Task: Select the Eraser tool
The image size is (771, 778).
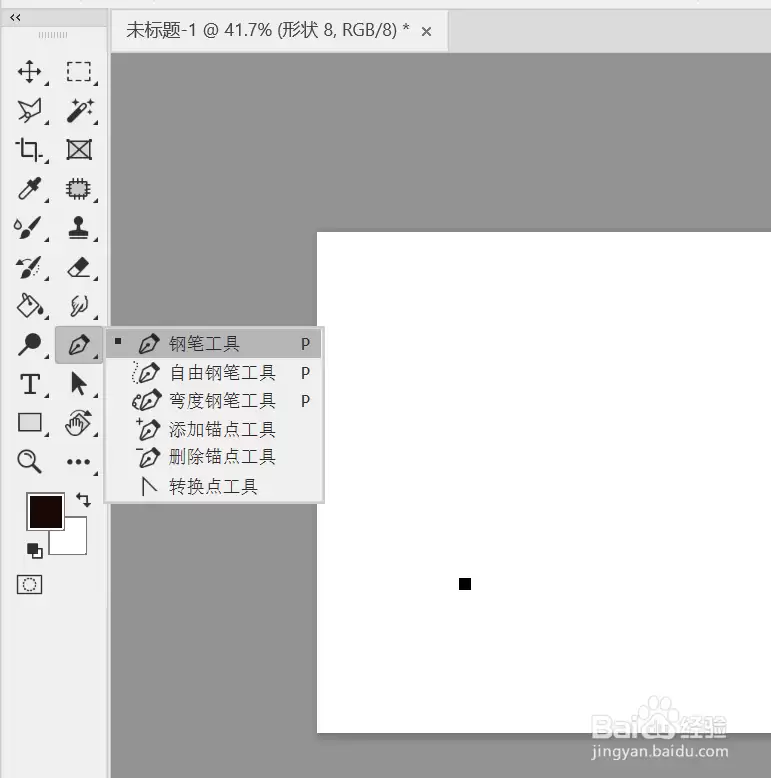Action: point(78,267)
